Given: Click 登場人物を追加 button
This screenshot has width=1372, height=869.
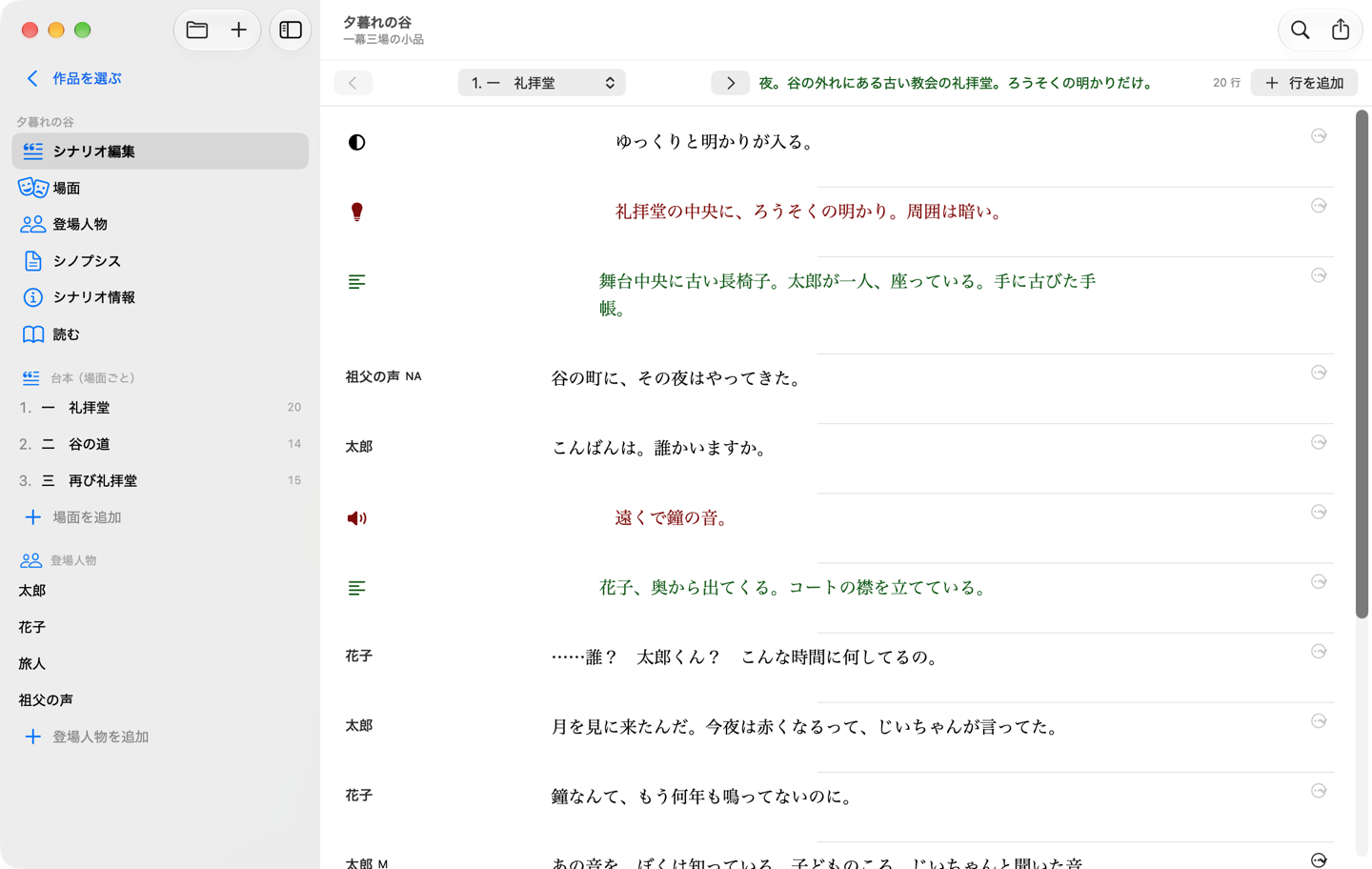Looking at the screenshot, I should click(87, 737).
